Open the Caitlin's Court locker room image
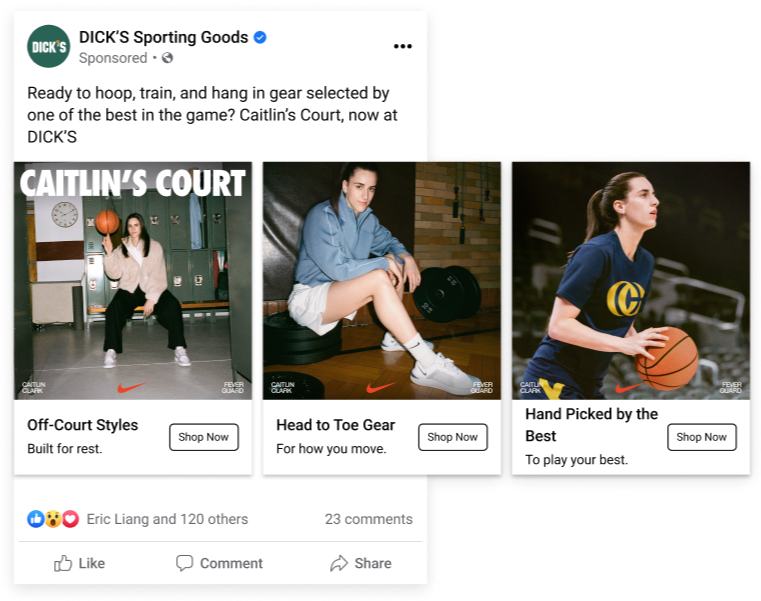Screen dimensions: 761x601 [133, 281]
